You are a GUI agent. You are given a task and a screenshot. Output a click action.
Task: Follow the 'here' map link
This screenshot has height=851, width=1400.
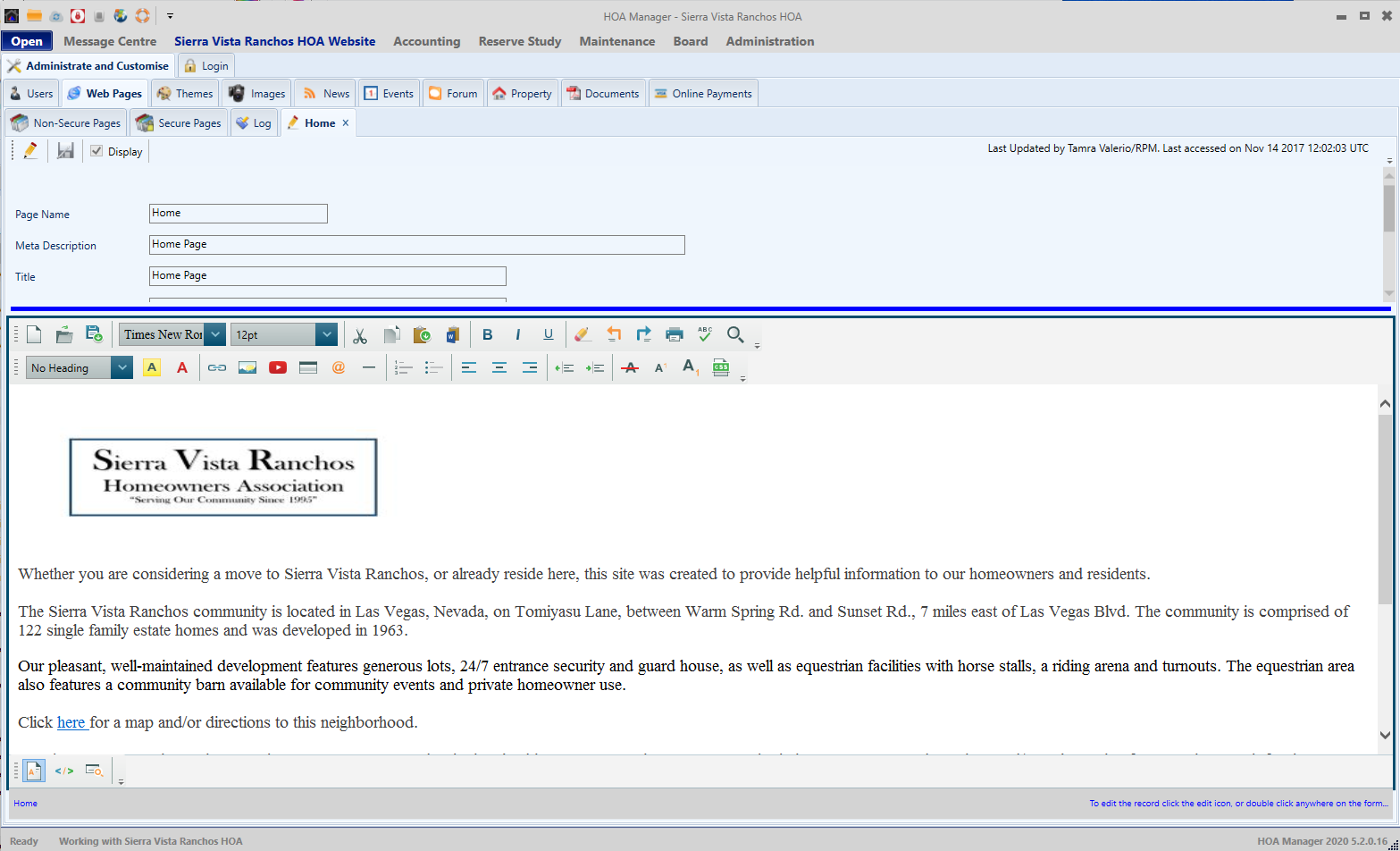pos(71,722)
